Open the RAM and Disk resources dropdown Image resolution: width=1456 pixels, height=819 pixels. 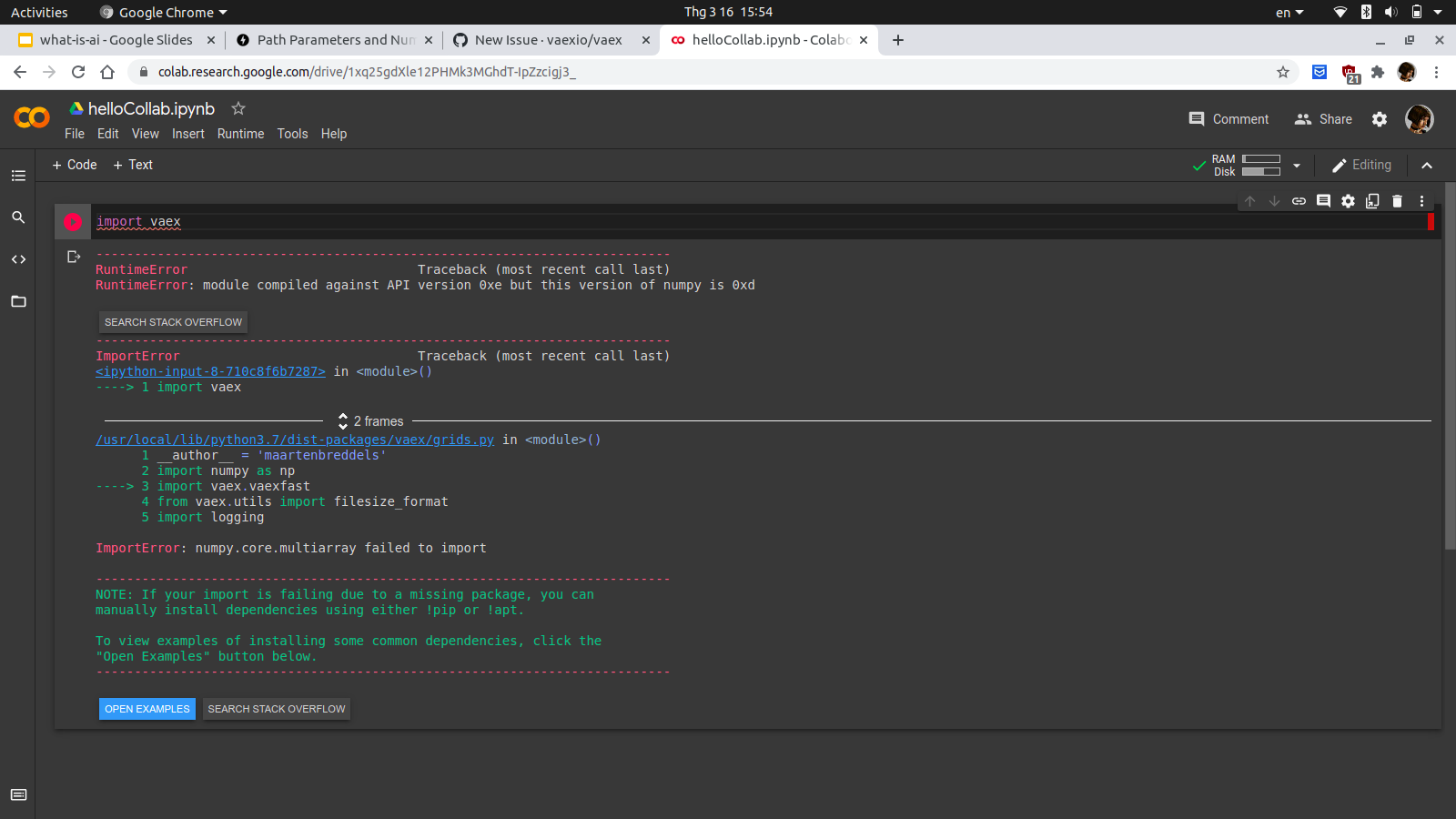coord(1296,166)
